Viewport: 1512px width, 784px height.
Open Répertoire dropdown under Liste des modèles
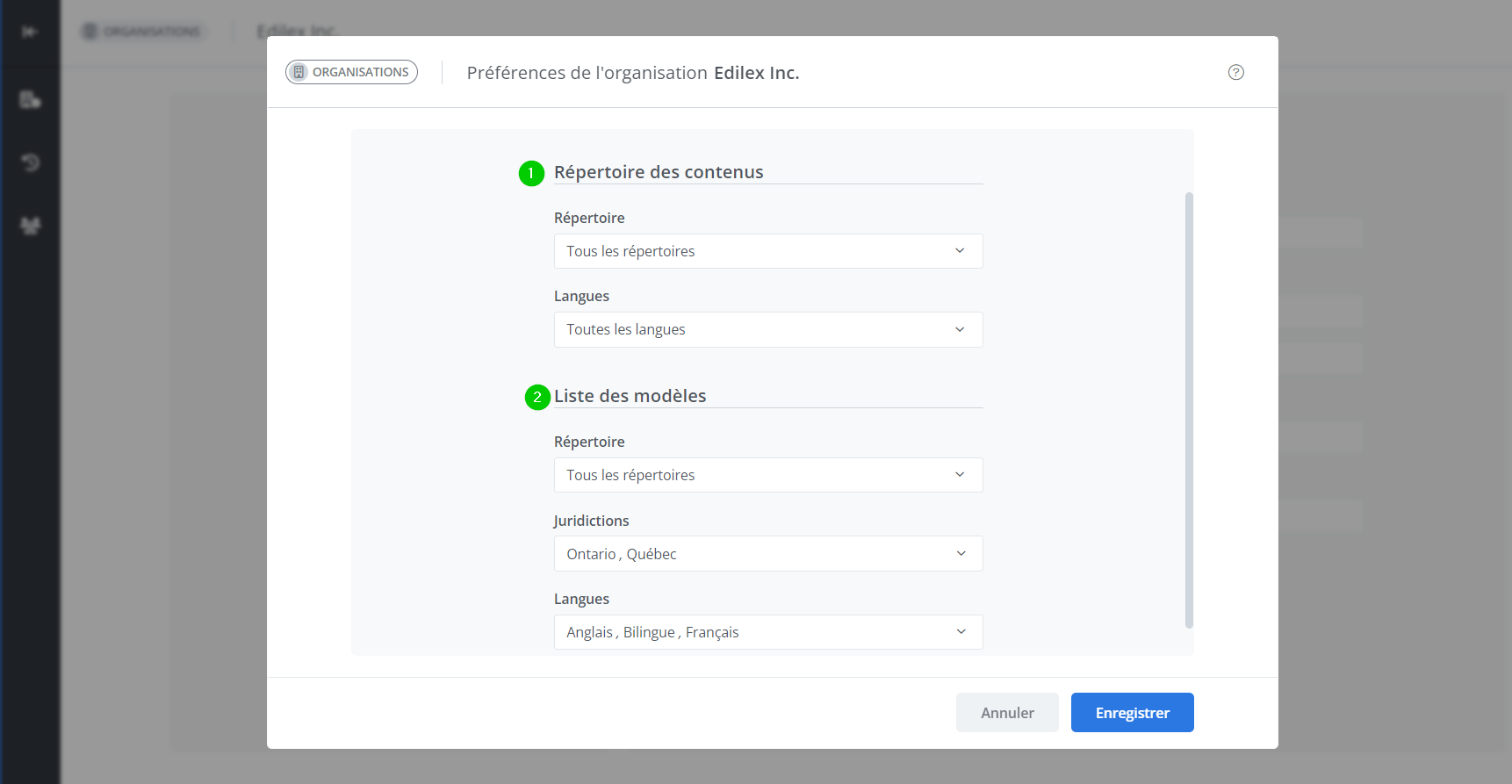coord(767,475)
